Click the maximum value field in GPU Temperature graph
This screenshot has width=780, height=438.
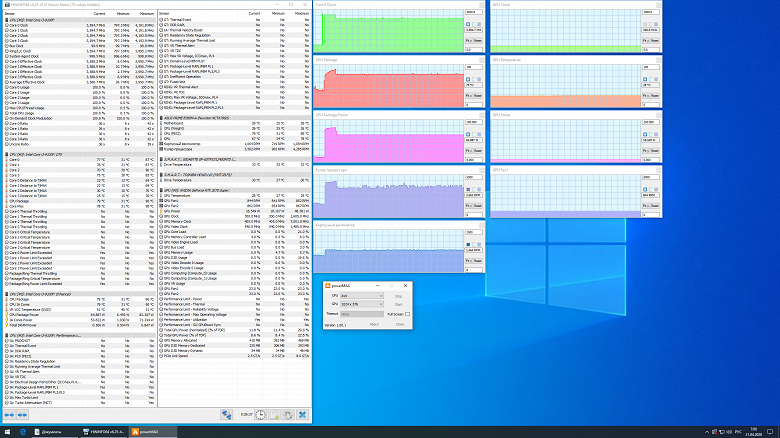click(x=651, y=67)
